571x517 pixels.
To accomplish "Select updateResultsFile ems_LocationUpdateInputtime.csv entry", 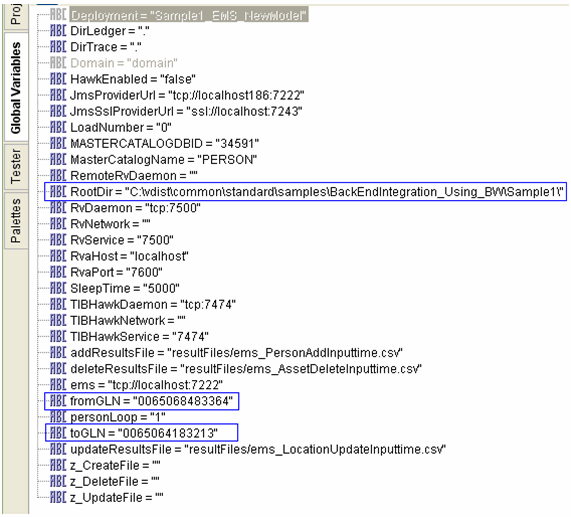I will point(258,449).
